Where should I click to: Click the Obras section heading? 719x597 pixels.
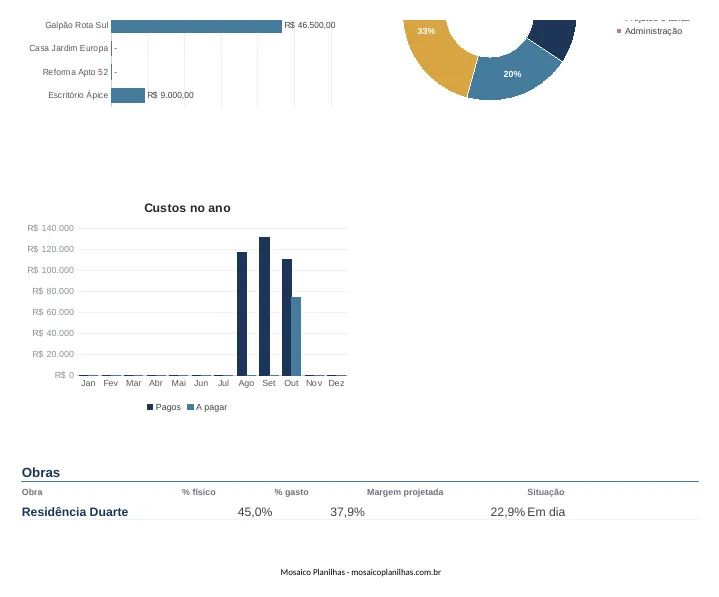[x=41, y=473]
